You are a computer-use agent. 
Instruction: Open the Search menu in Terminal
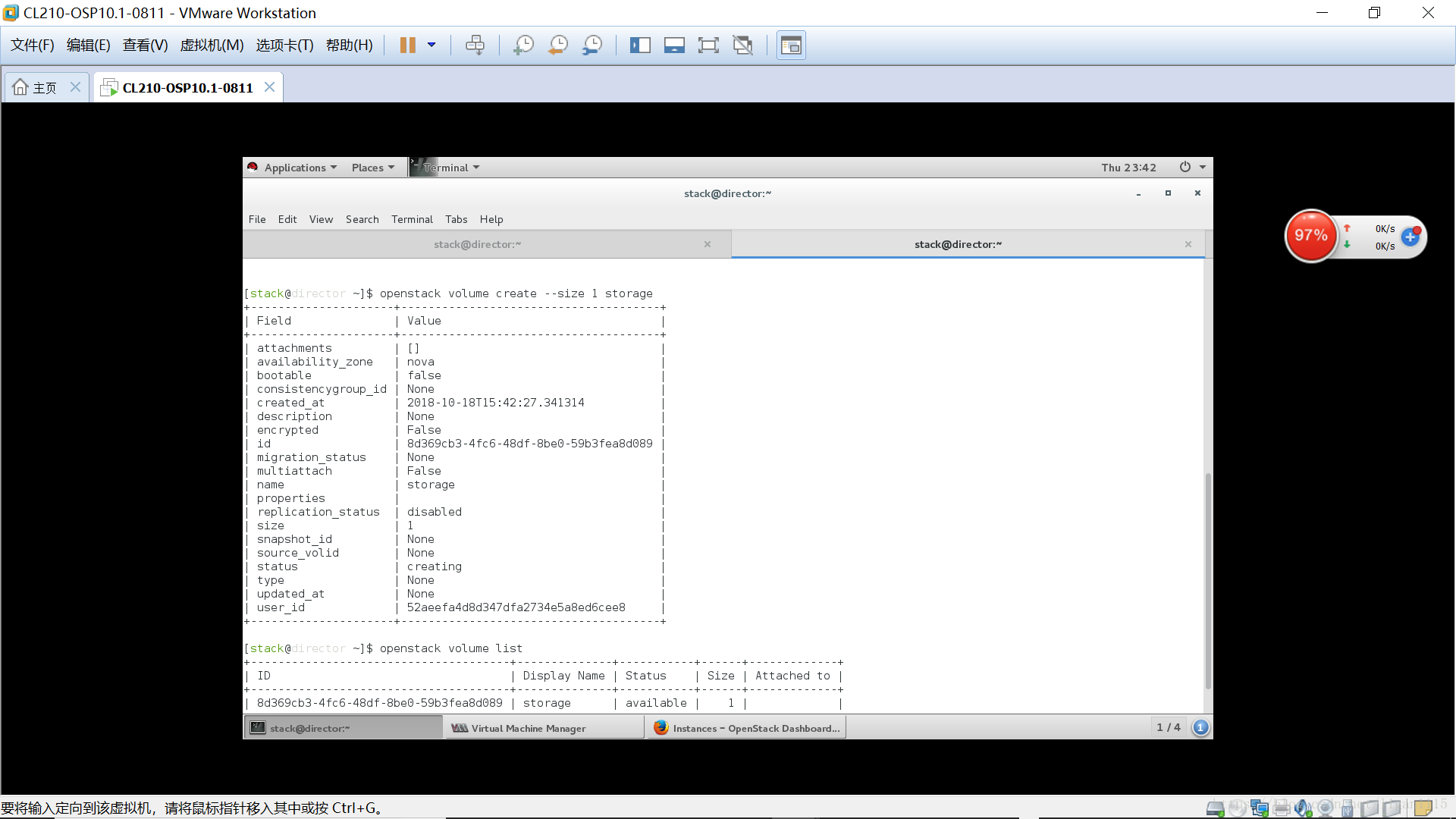pyautogui.click(x=362, y=219)
